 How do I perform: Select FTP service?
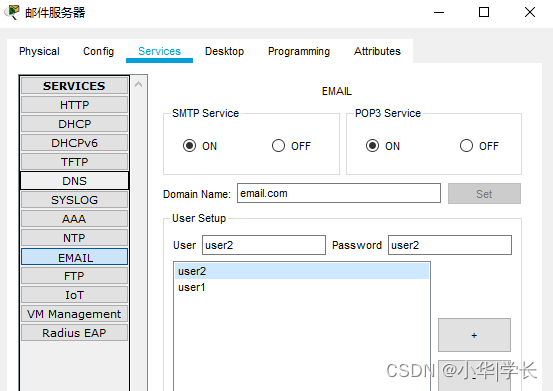pyautogui.click(x=74, y=276)
